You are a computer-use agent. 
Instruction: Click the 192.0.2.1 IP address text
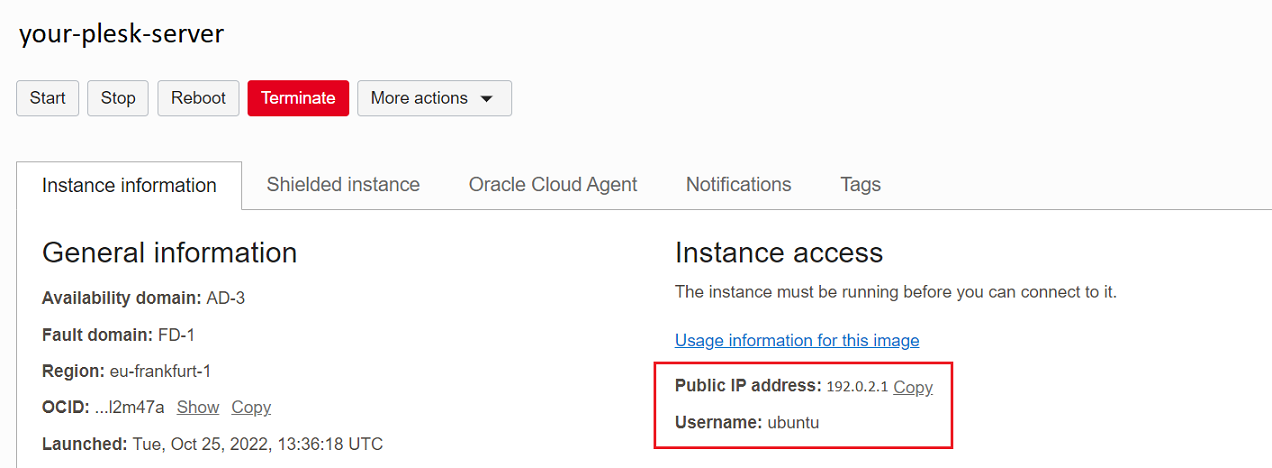click(856, 387)
